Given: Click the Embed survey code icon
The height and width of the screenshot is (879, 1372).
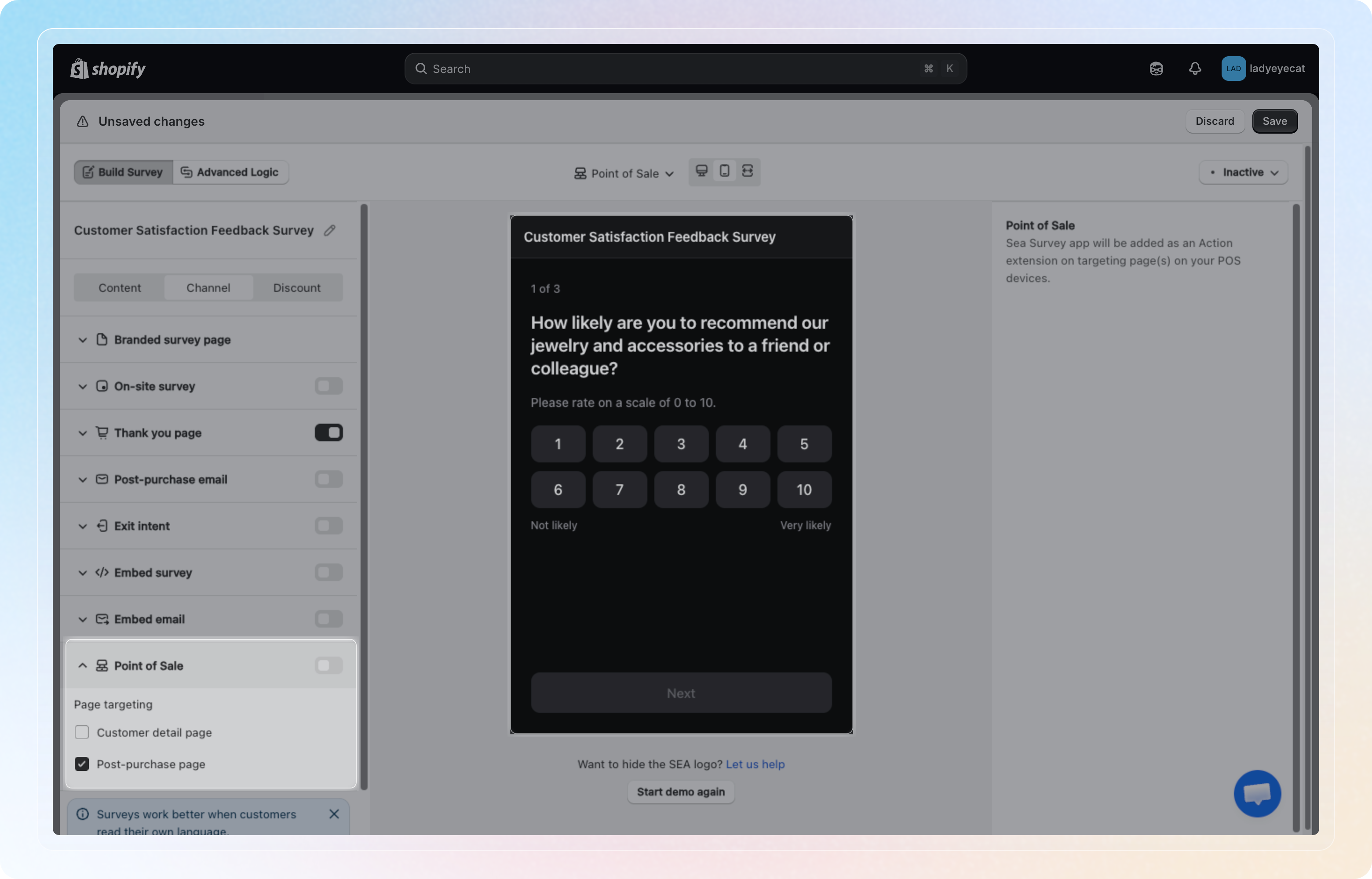Looking at the screenshot, I should click(102, 573).
